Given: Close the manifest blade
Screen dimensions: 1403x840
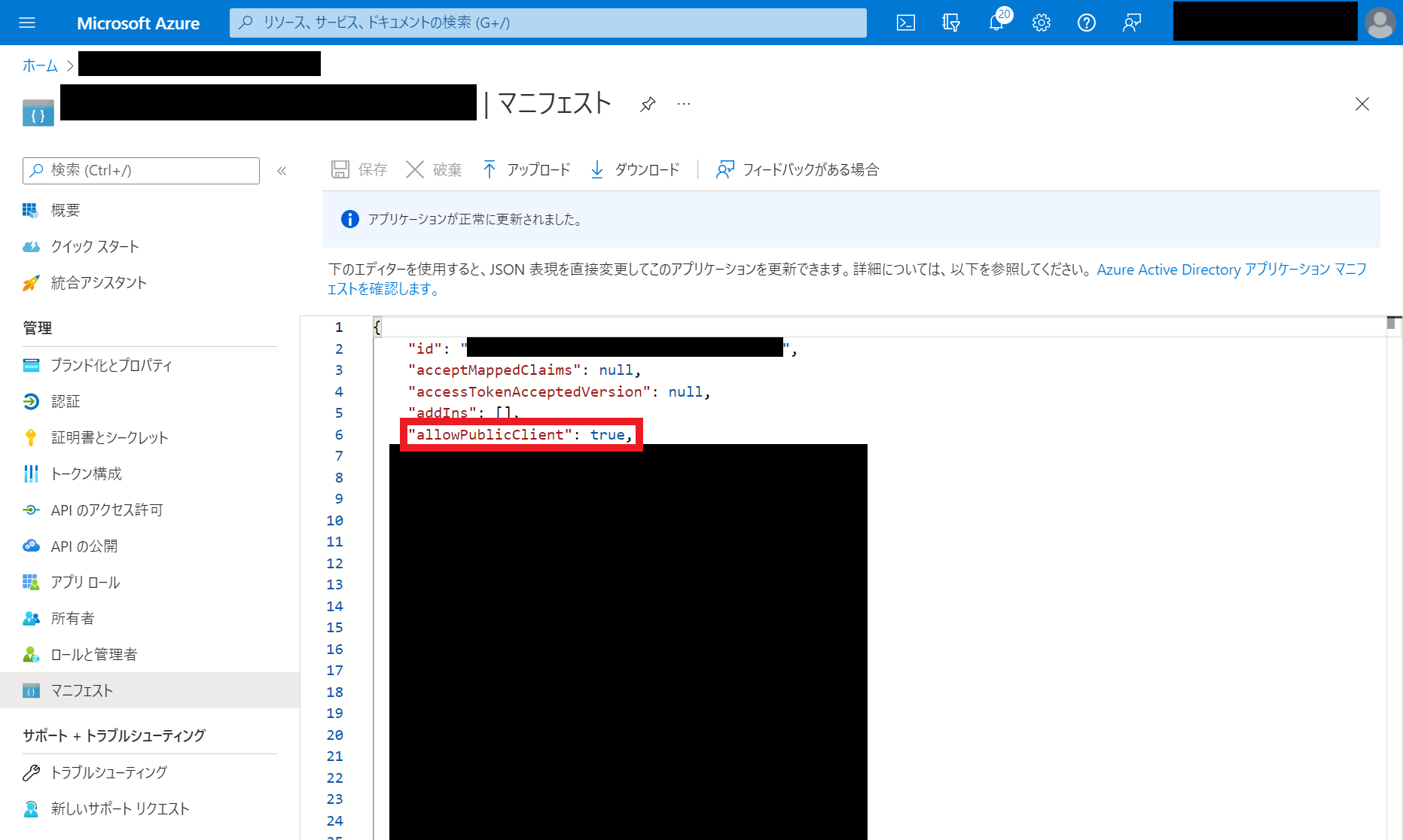Looking at the screenshot, I should [x=1362, y=104].
